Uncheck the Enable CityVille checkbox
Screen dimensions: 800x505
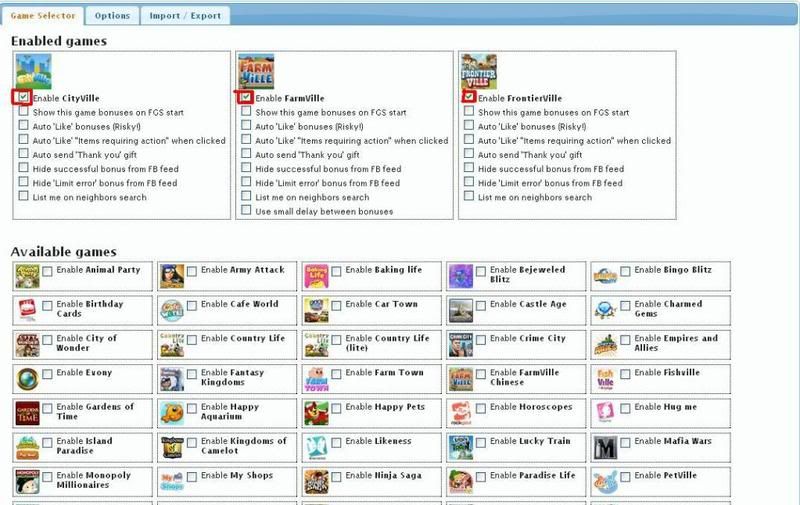pyautogui.click(x=23, y=96)
